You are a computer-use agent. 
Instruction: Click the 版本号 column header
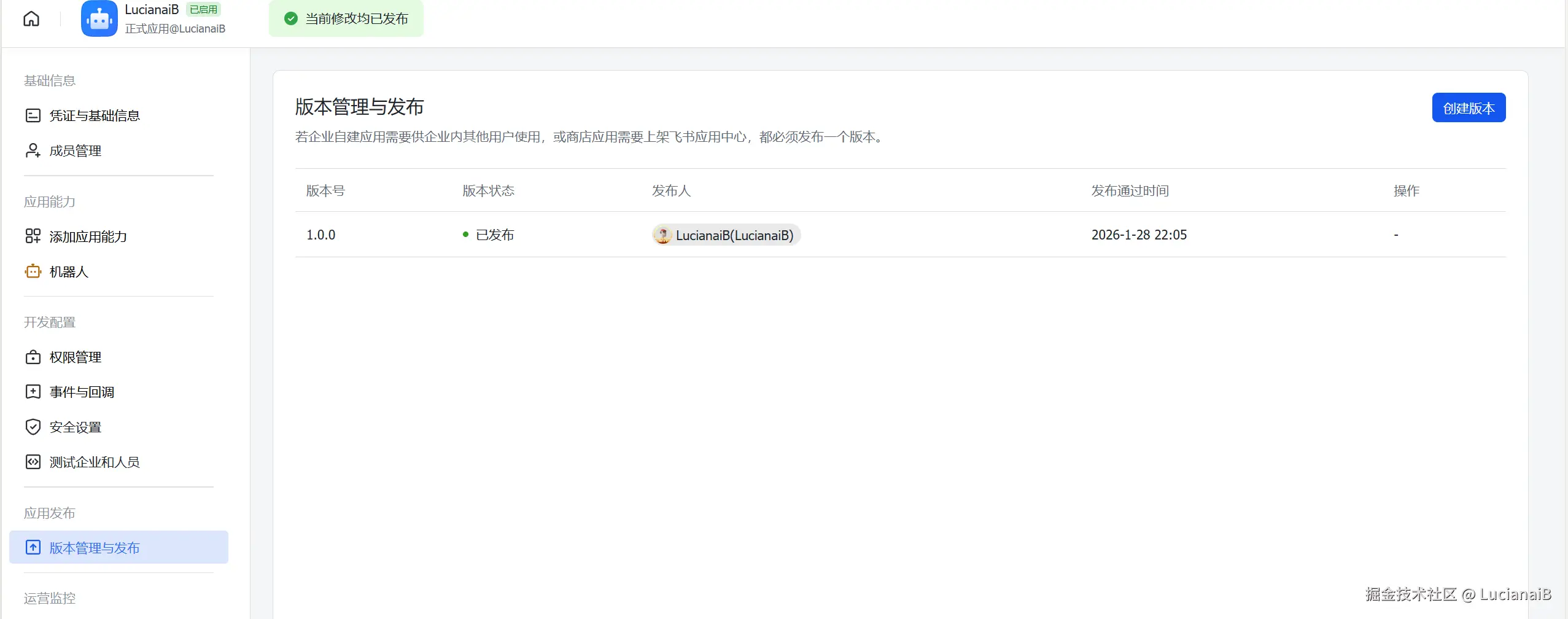(x=326, y=191)
